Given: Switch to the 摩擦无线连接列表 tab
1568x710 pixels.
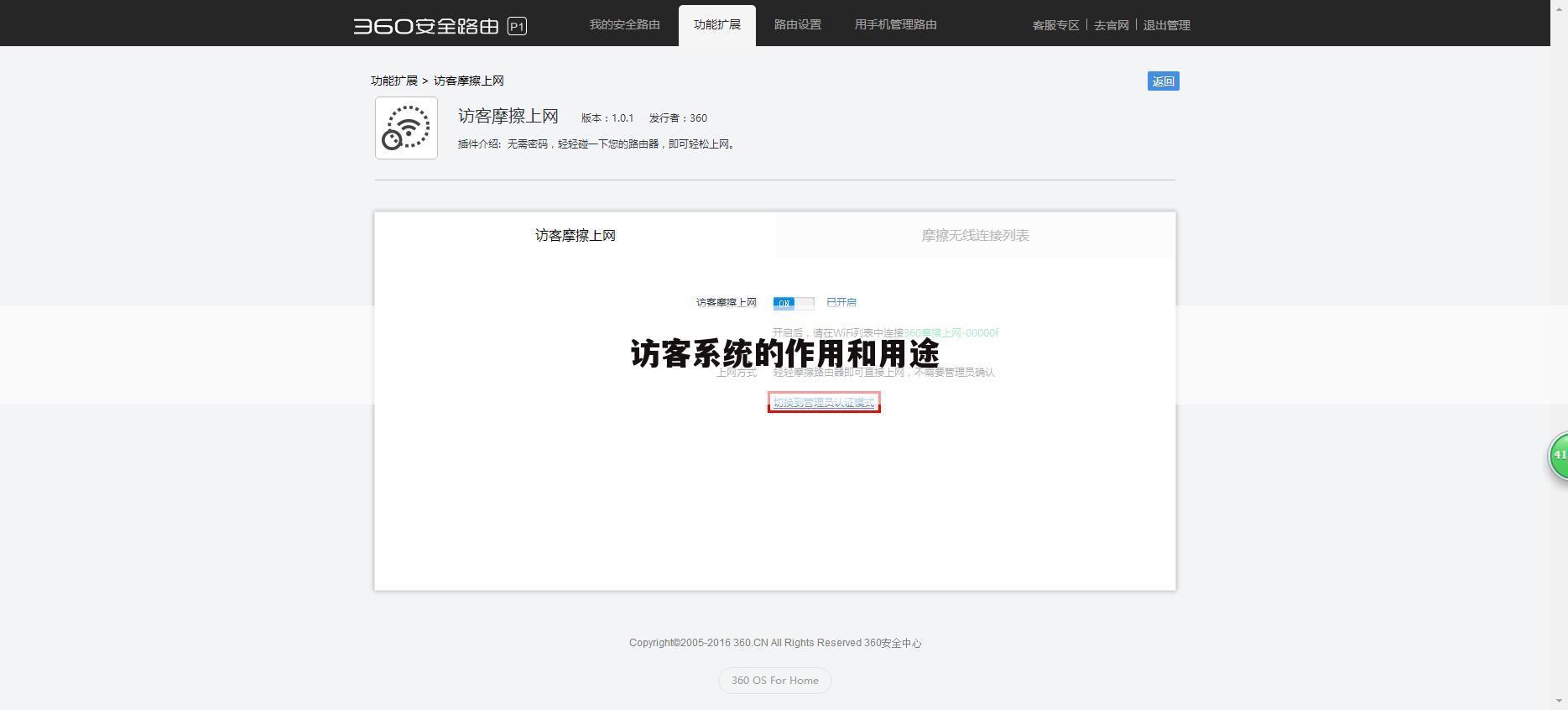Looking at the screenshot, I should point(976,235).
